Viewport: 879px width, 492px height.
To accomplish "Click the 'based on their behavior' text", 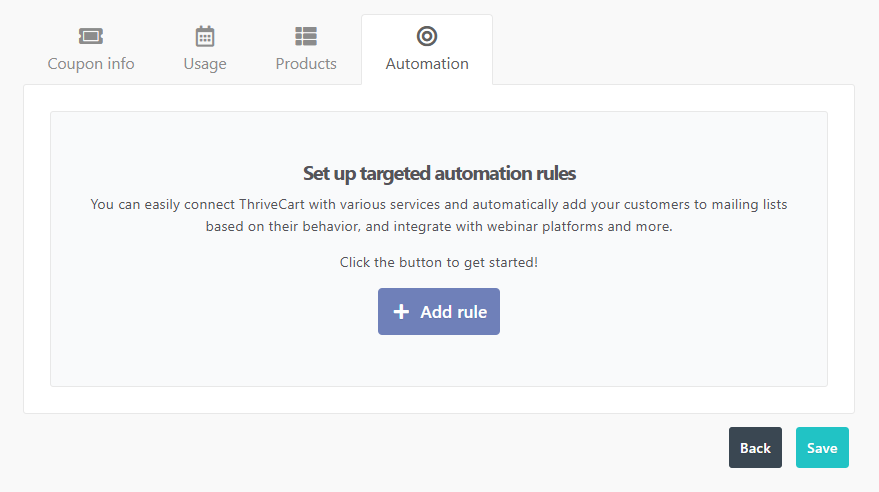I will click(282, 226).
